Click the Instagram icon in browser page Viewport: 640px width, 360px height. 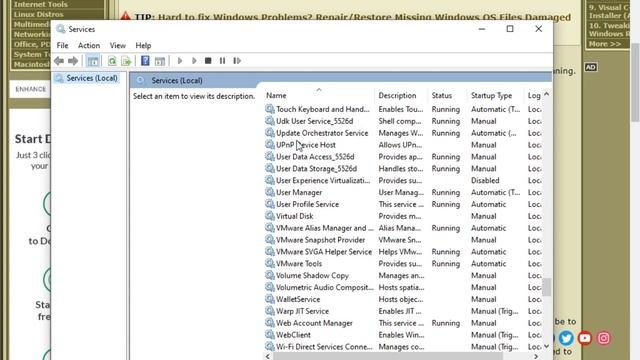pyautogui.click(x=604, y=338)
